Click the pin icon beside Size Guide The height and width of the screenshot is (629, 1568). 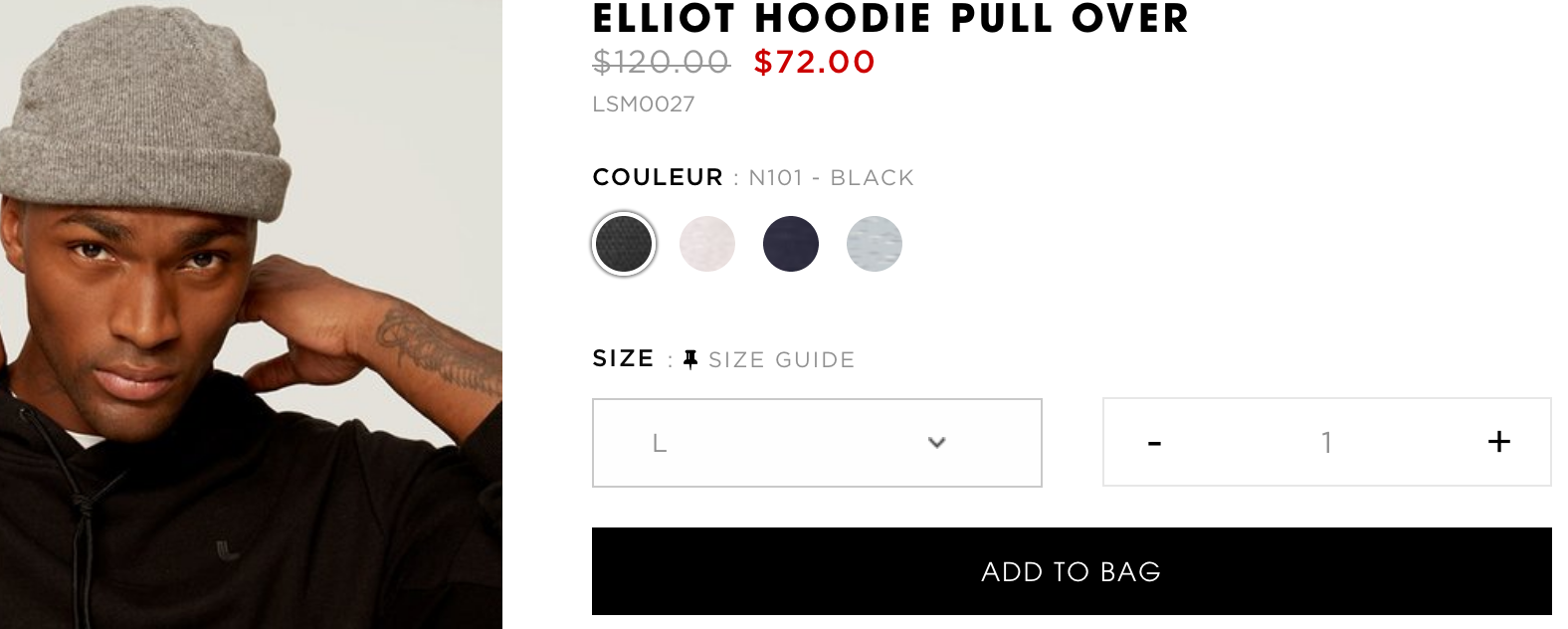(x=690, y=359)
